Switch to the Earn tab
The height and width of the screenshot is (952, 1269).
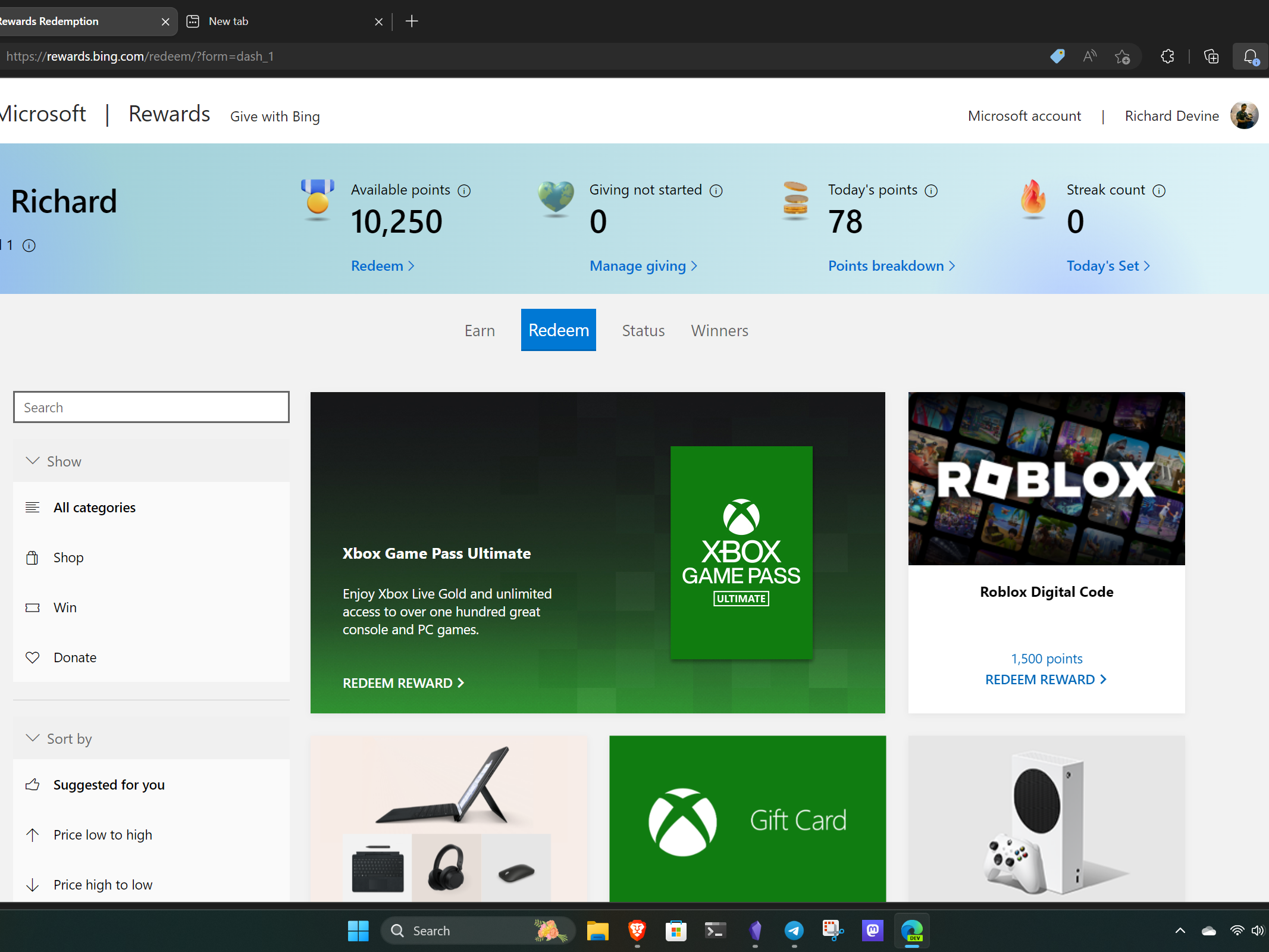click(480, 330)
